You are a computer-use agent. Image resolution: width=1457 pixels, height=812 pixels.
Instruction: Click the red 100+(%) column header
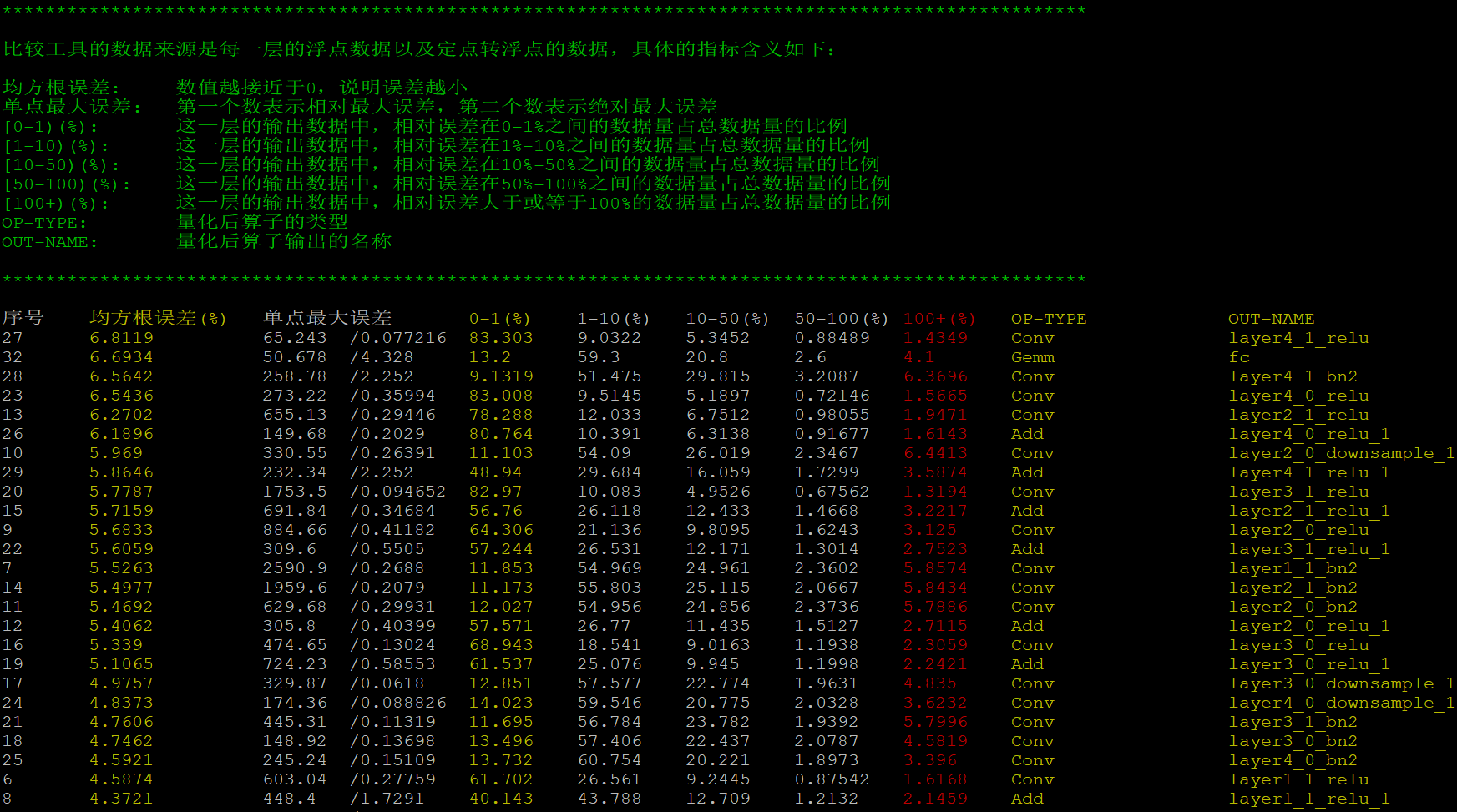point(939,319)
